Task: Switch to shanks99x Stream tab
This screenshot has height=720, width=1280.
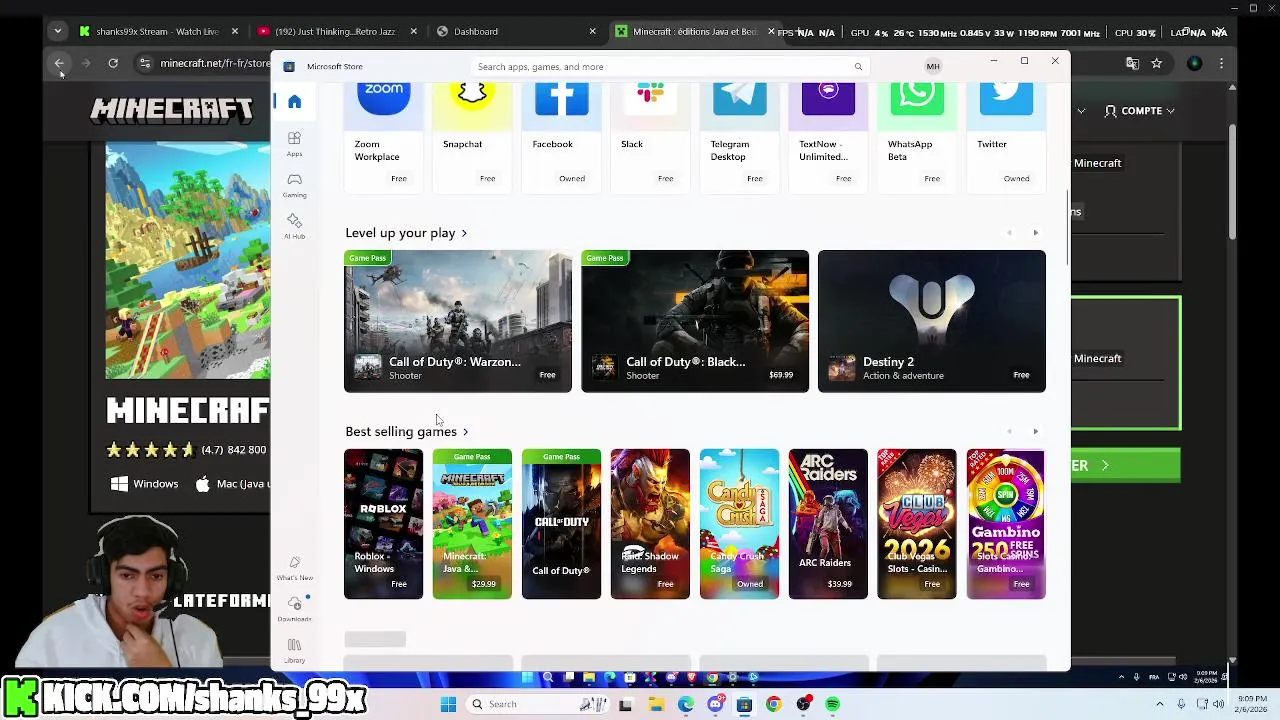Action: (x=158, y=31)
